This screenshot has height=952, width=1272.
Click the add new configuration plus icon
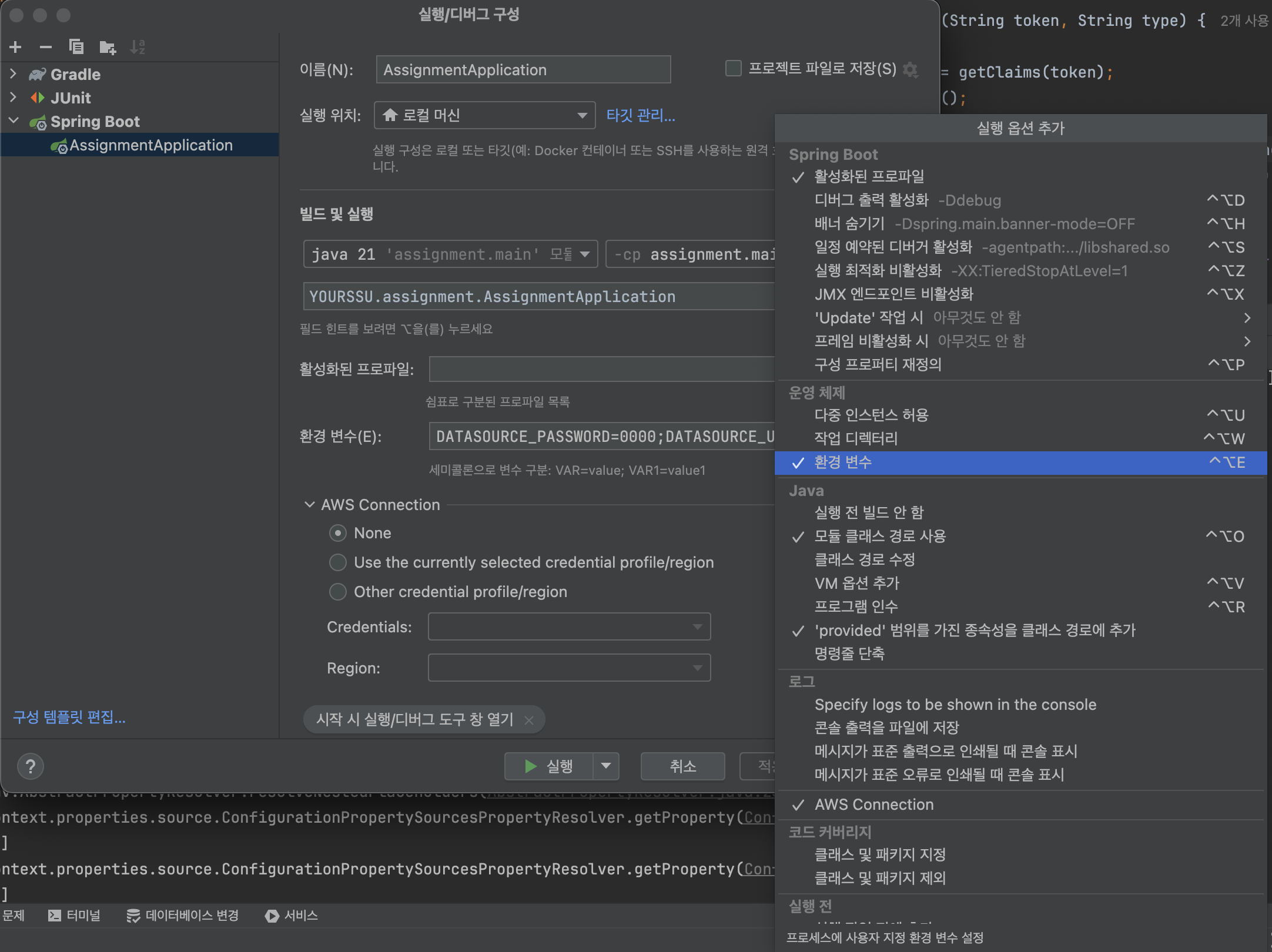[16, 47]
